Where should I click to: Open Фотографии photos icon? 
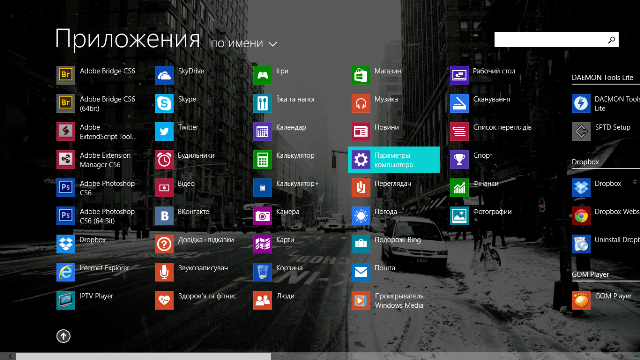[x=459, y=216]
